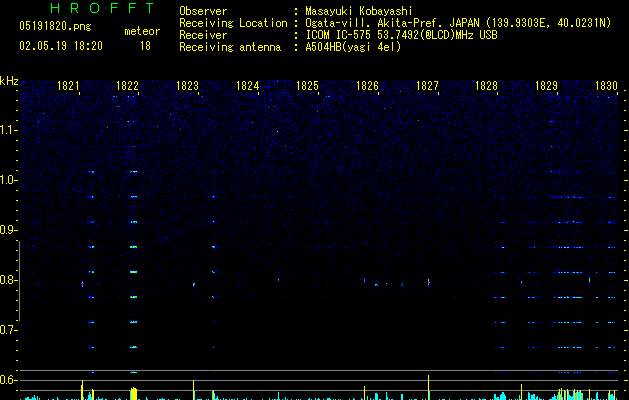
Task: Select the file name 05191820.png
Action: click(55, 26)
